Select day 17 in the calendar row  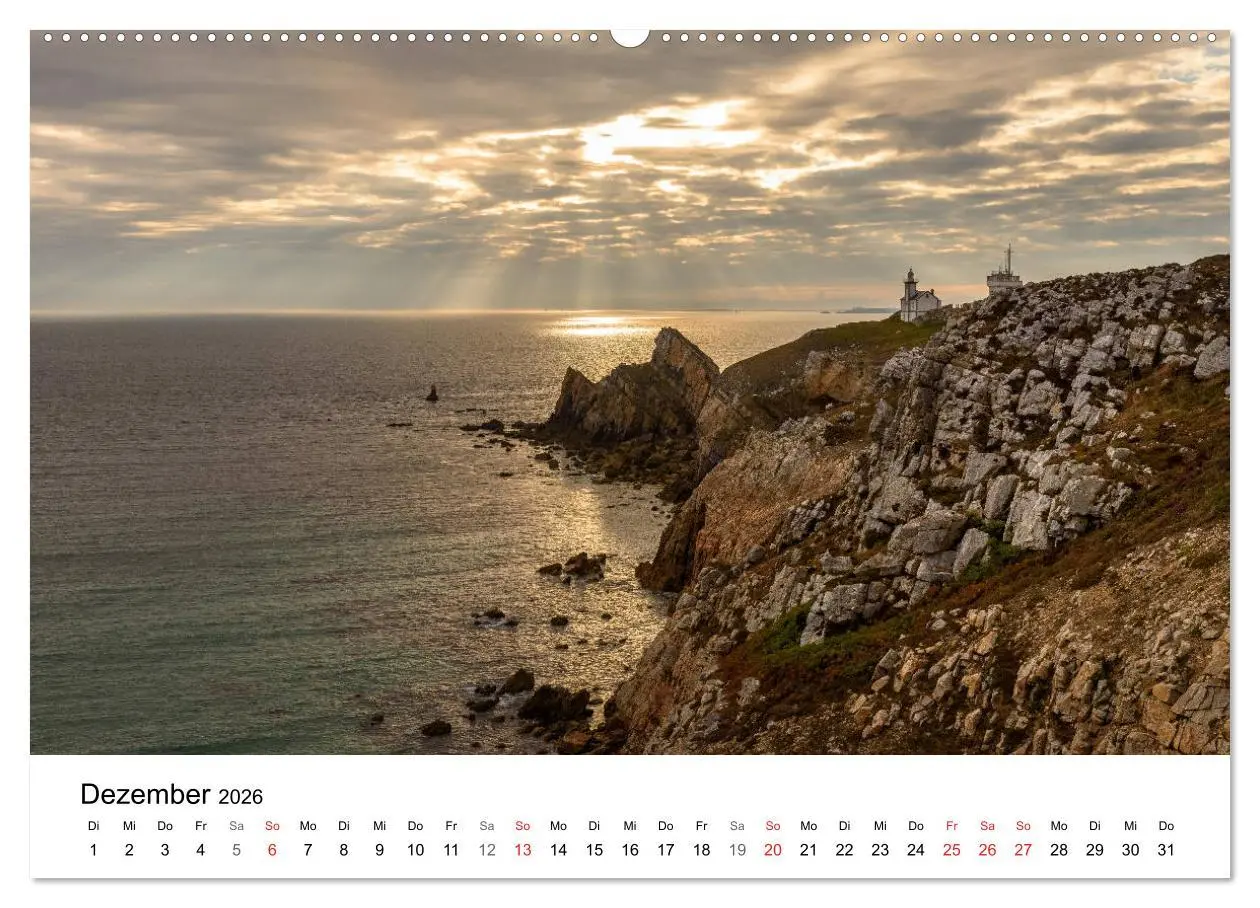[666, 850]
